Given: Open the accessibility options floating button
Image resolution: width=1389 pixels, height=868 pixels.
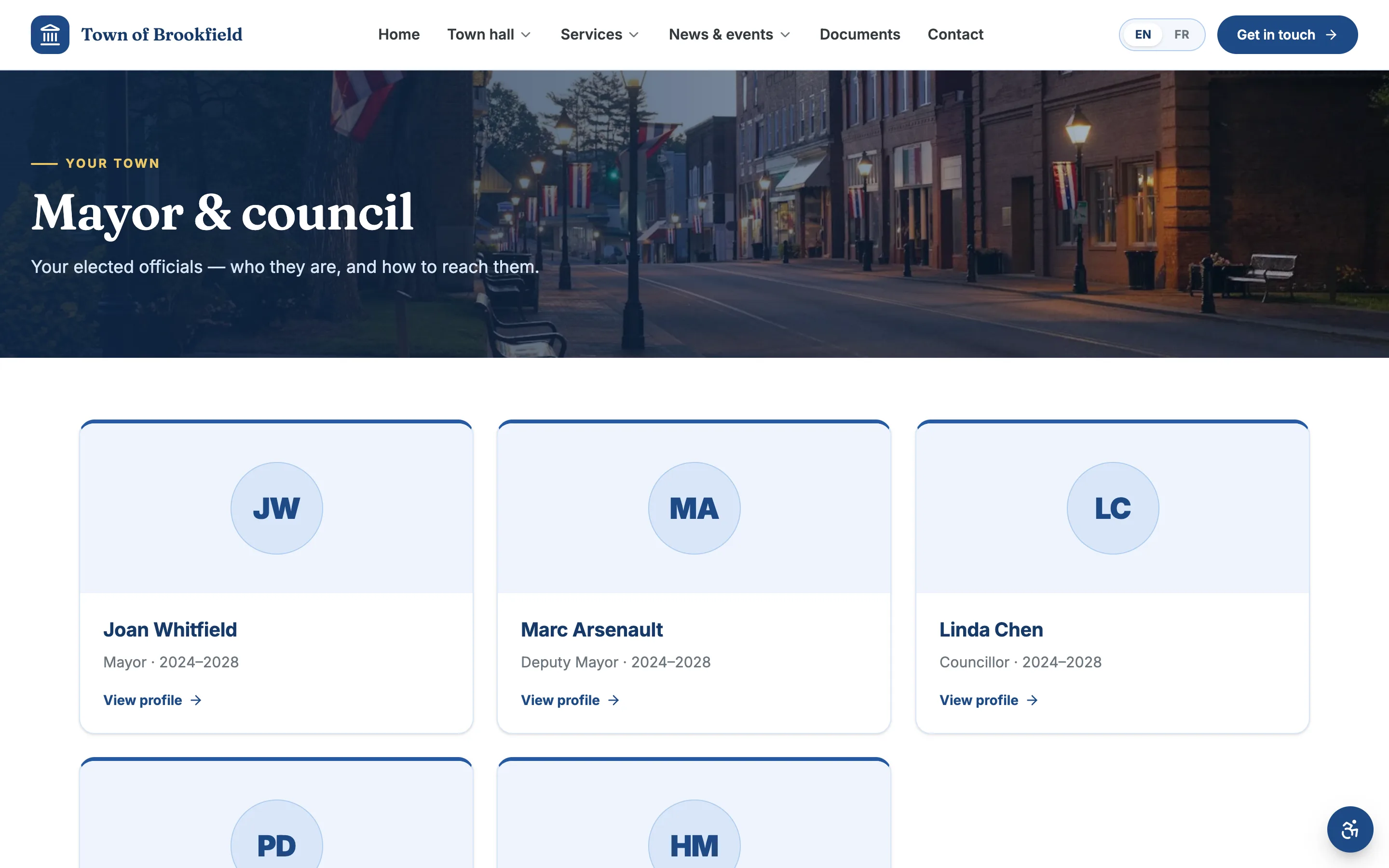Looking at the screenshot, I should coord(1350,829).
